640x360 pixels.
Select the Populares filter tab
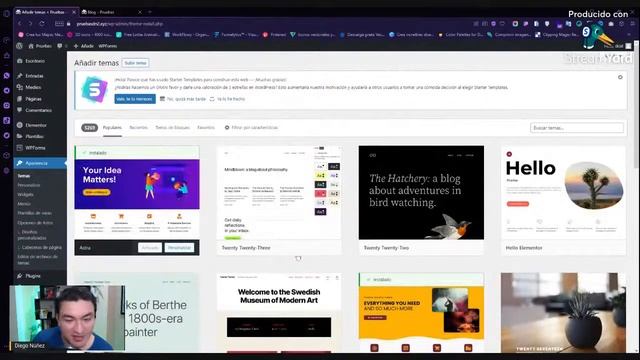112,128
